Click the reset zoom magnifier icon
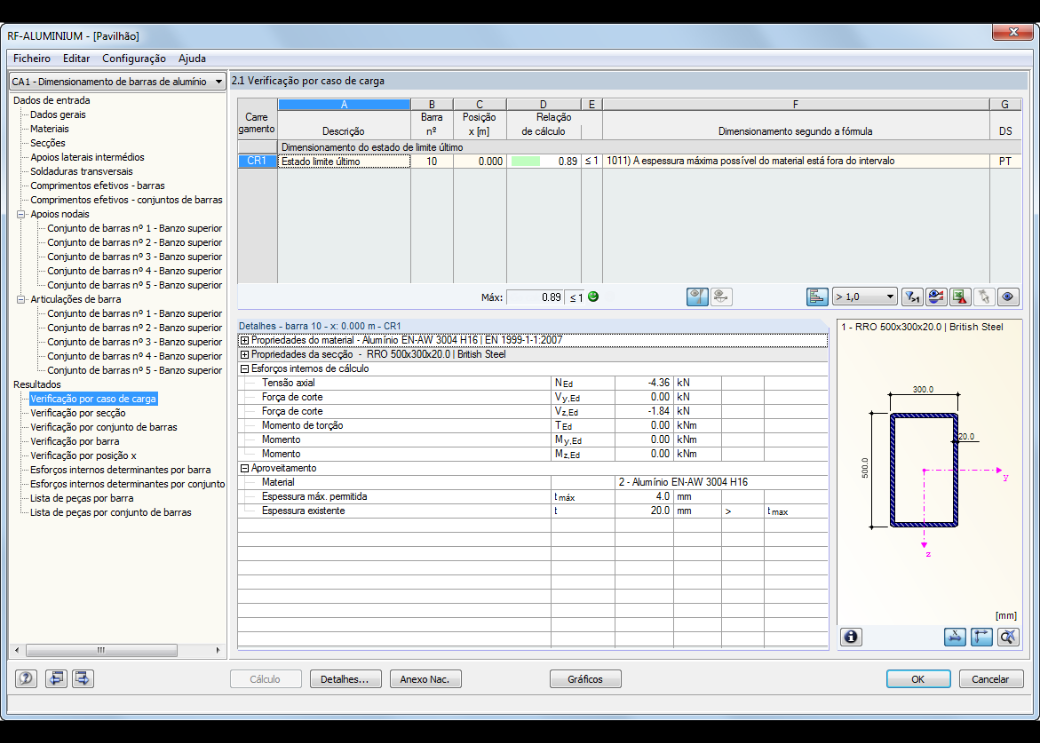The image size is (1040, 743). click(1008, 637)
